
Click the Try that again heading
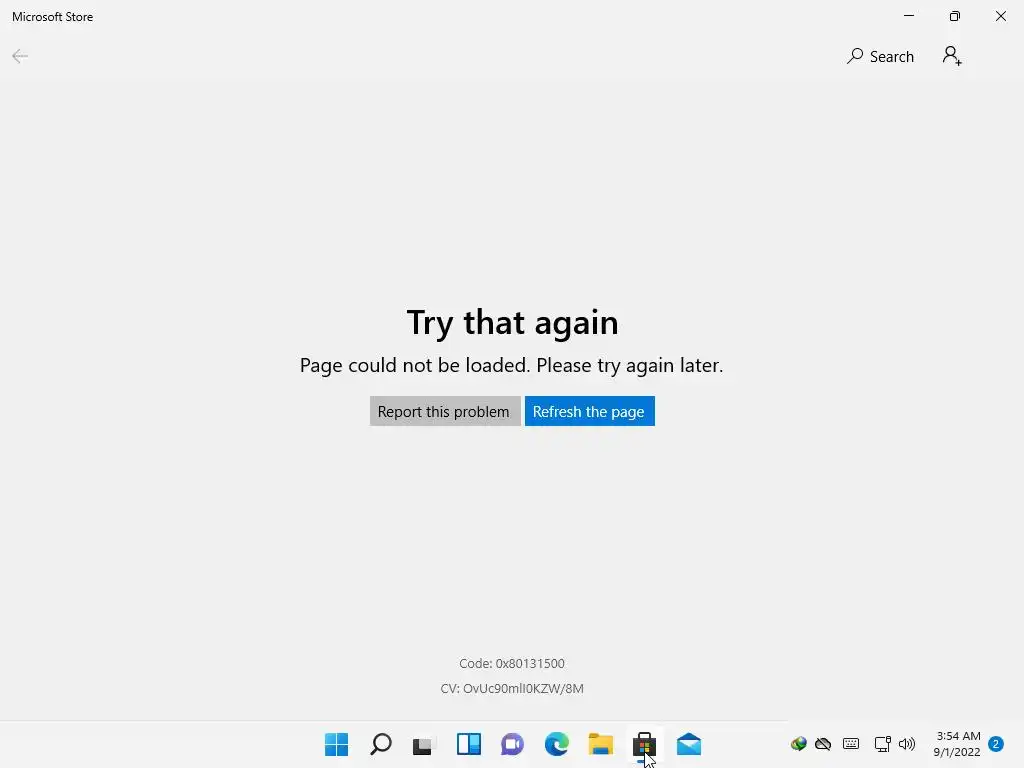tap(513, 323)
